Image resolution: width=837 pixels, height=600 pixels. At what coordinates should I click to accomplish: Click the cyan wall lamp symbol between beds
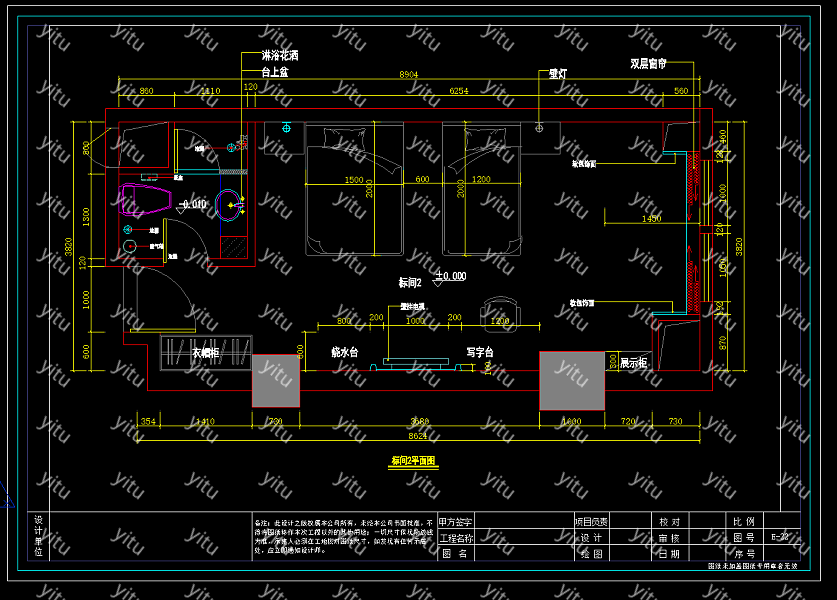coord(288,128)
